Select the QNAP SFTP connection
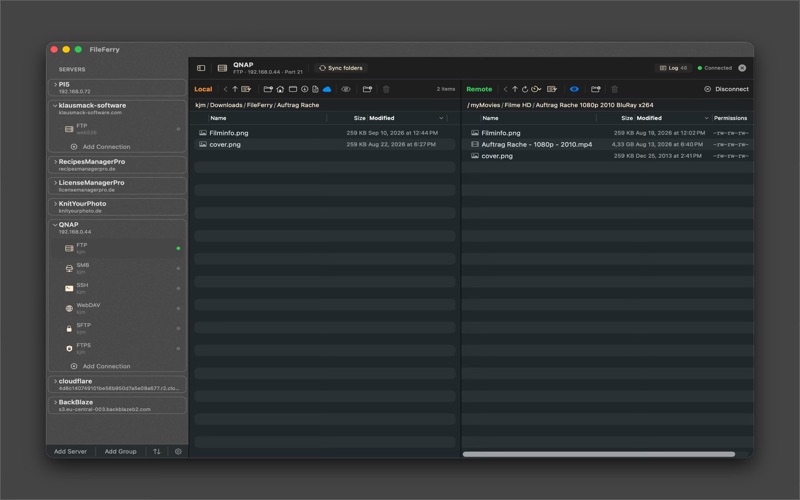Screen dimensions: 800x500 tap(117, 329)
